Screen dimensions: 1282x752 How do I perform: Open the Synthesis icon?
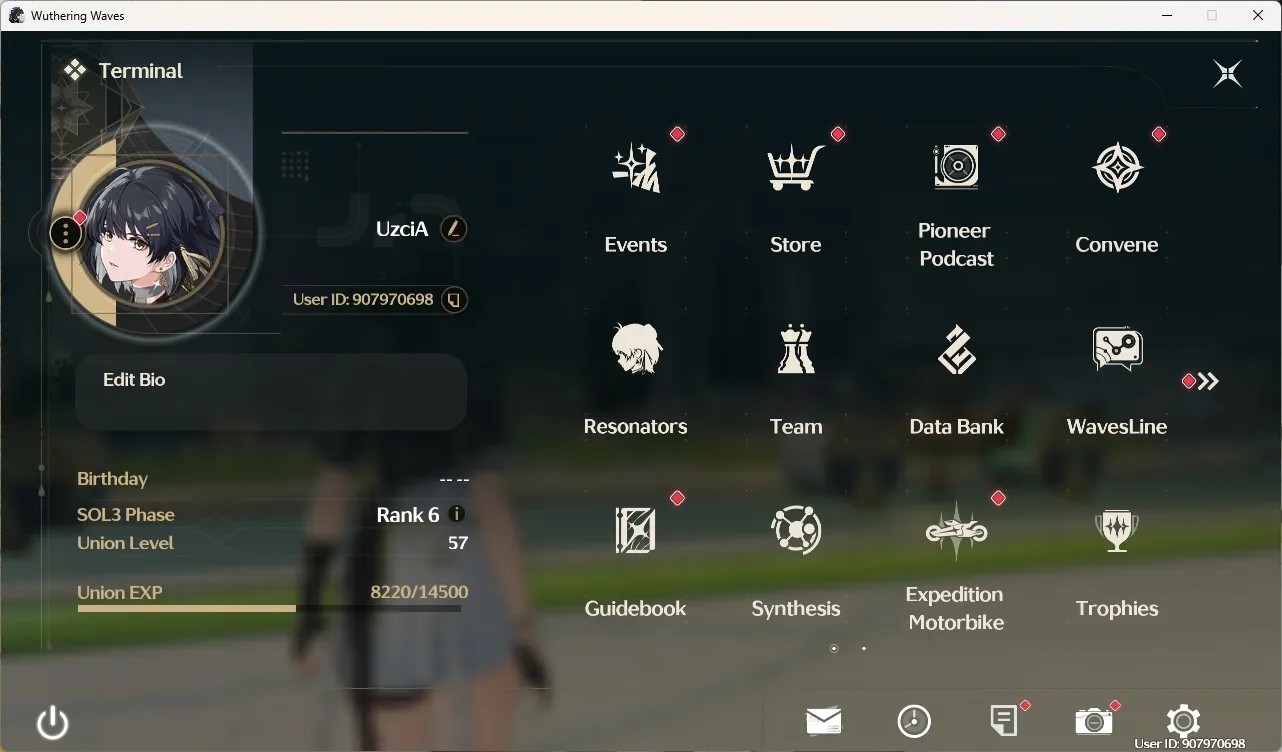[x=796, y=530]
